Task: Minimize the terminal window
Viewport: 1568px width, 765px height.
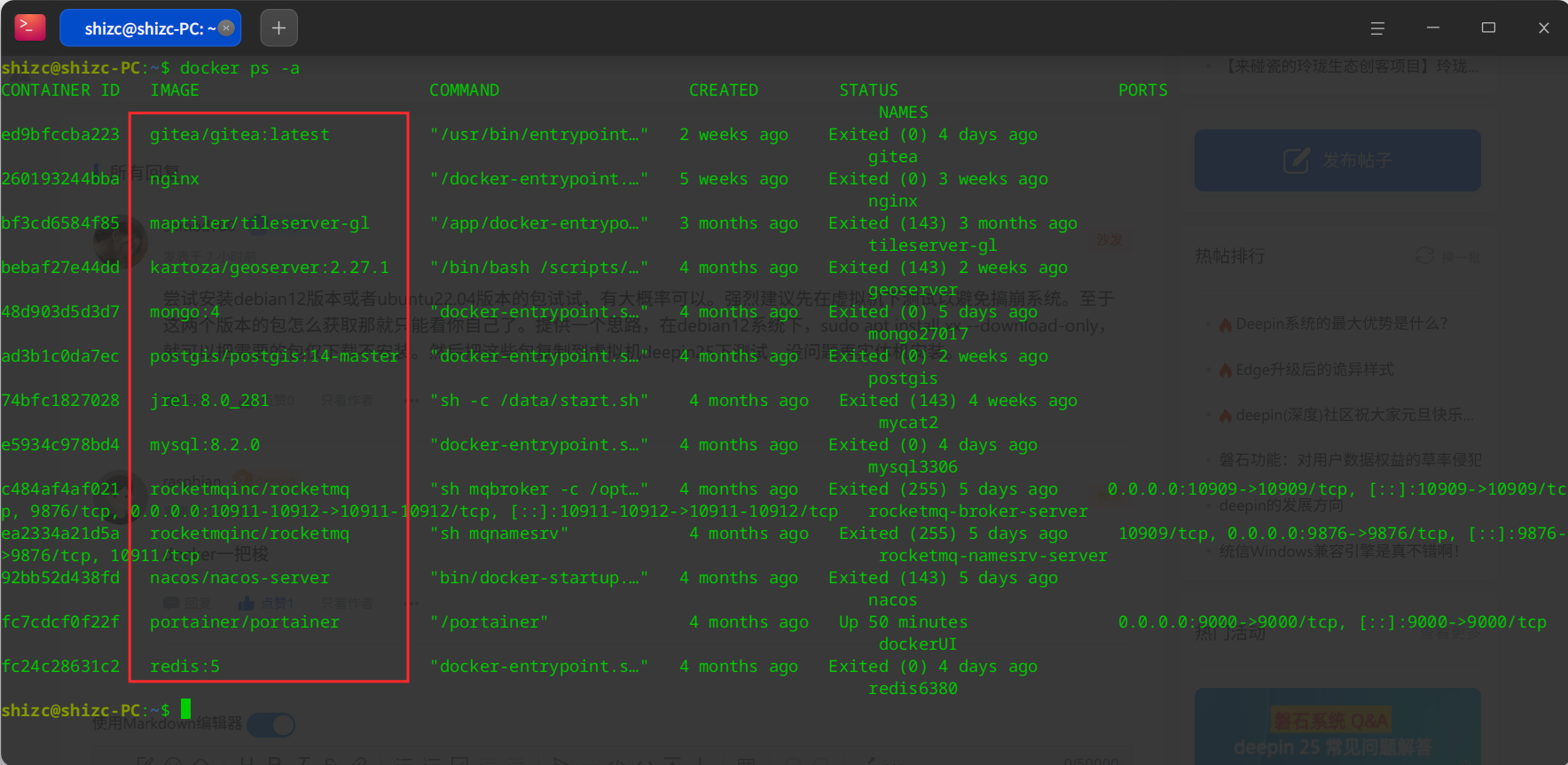Action: pos(1433,28)
